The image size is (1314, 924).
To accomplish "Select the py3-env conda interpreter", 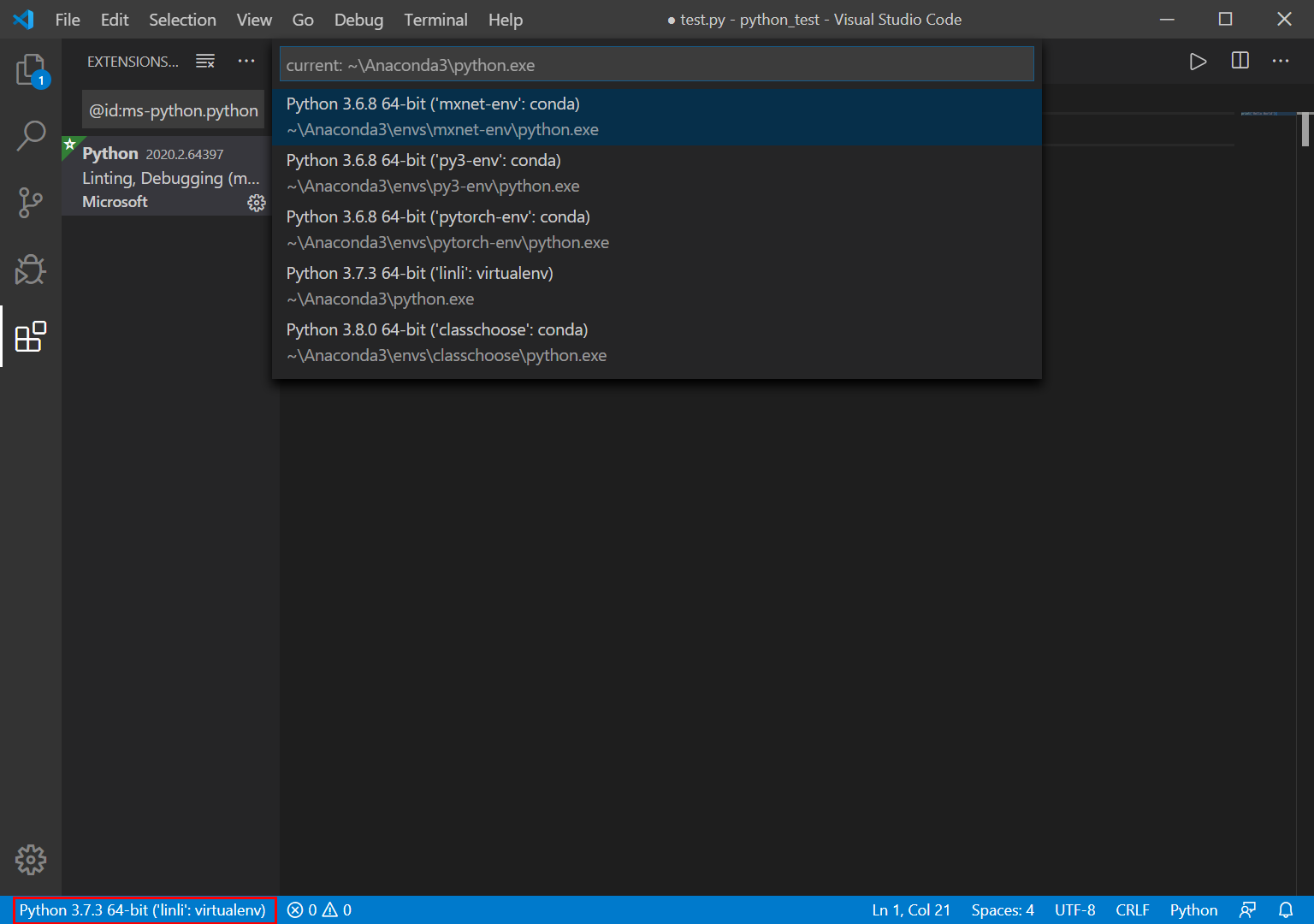I will (657, 174).
